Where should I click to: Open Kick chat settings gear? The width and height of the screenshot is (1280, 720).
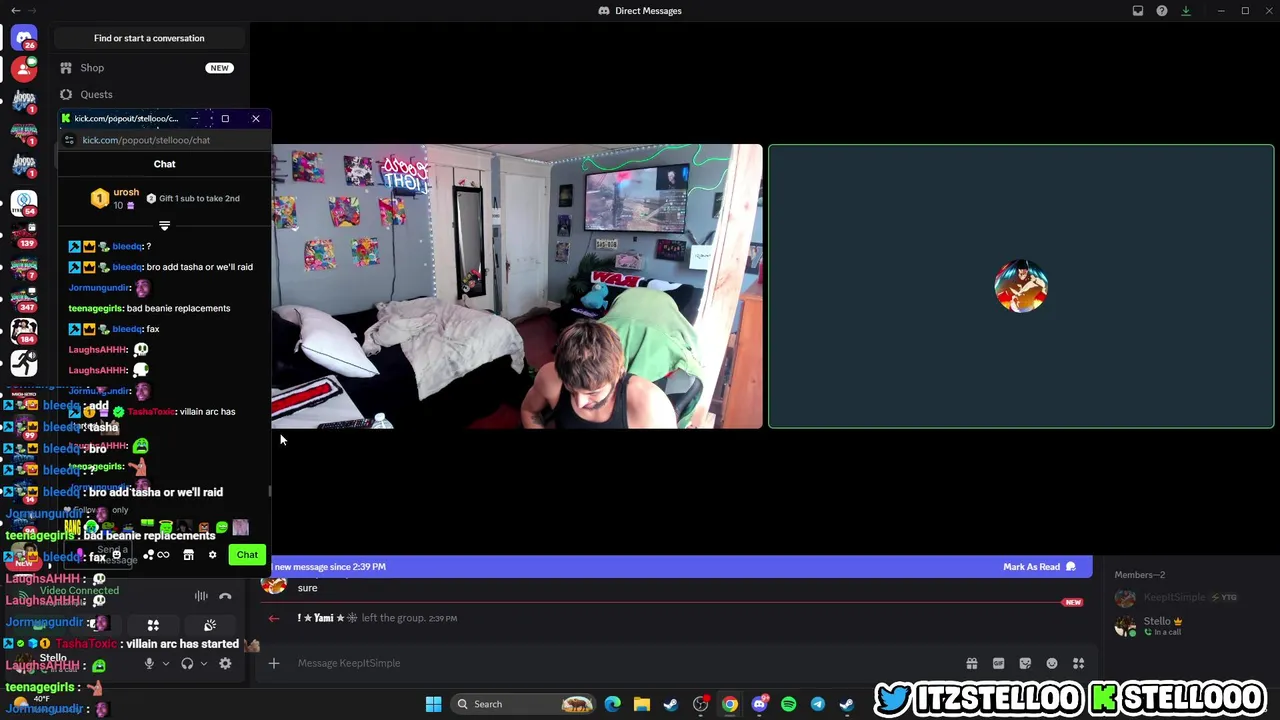tap(212, 555)
